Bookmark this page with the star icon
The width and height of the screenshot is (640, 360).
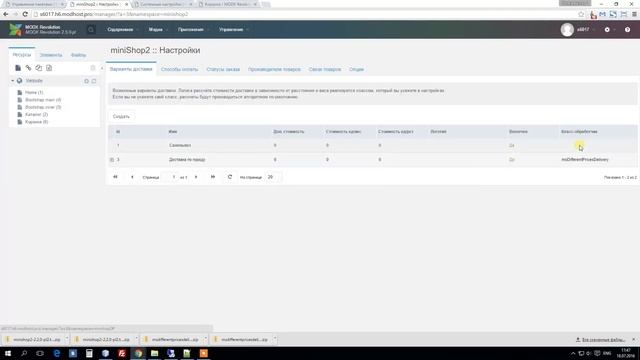pyautogui.click(x=581, y=14)
